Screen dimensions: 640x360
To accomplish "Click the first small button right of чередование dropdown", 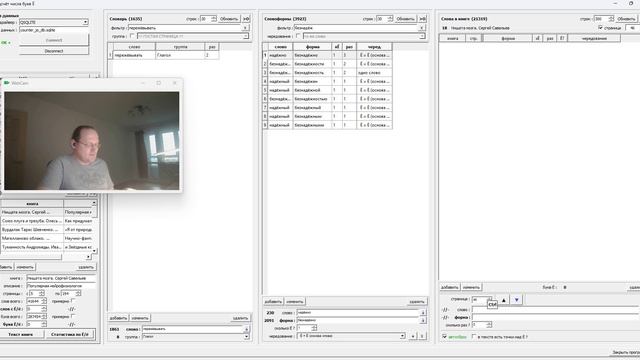I will 413,336.
